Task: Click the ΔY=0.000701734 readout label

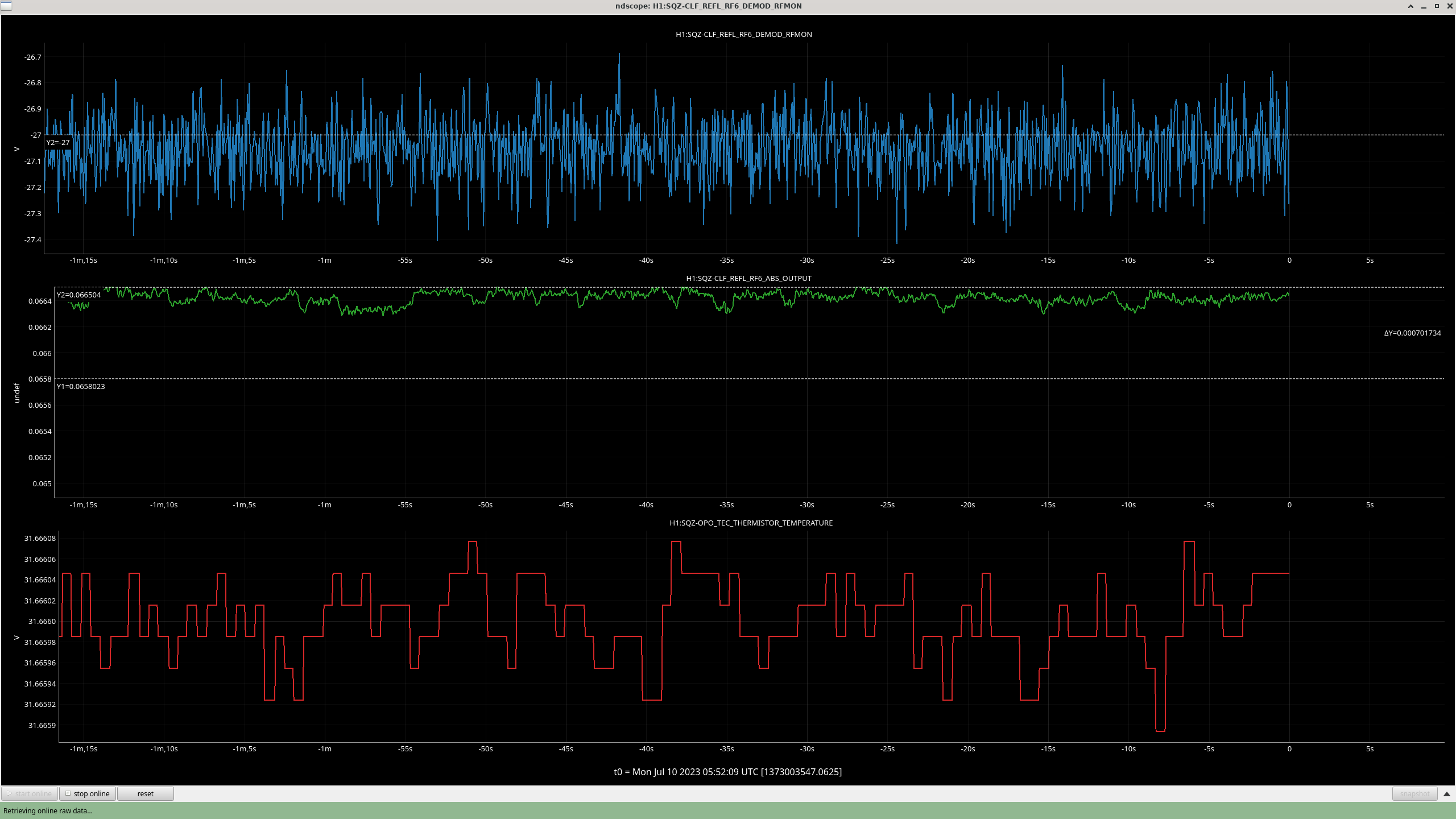Action: [x=1412, y=333]
